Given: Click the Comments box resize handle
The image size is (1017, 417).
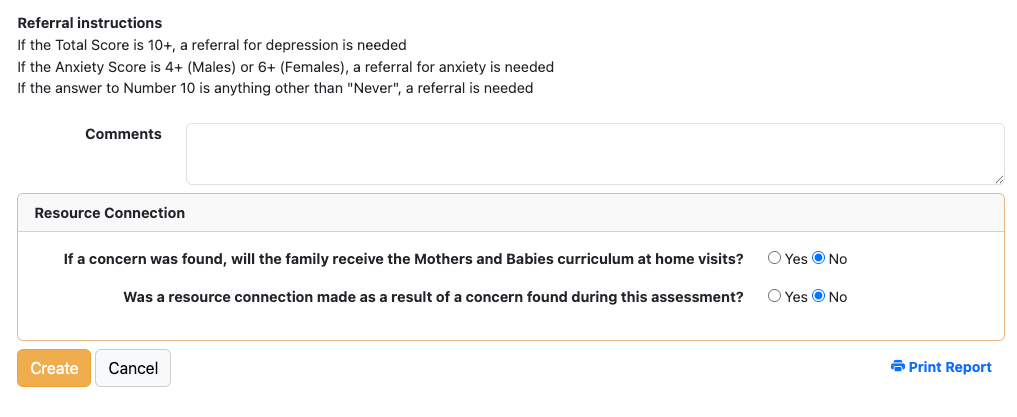Looking at the screenshot, I should (x=999, y=180).
